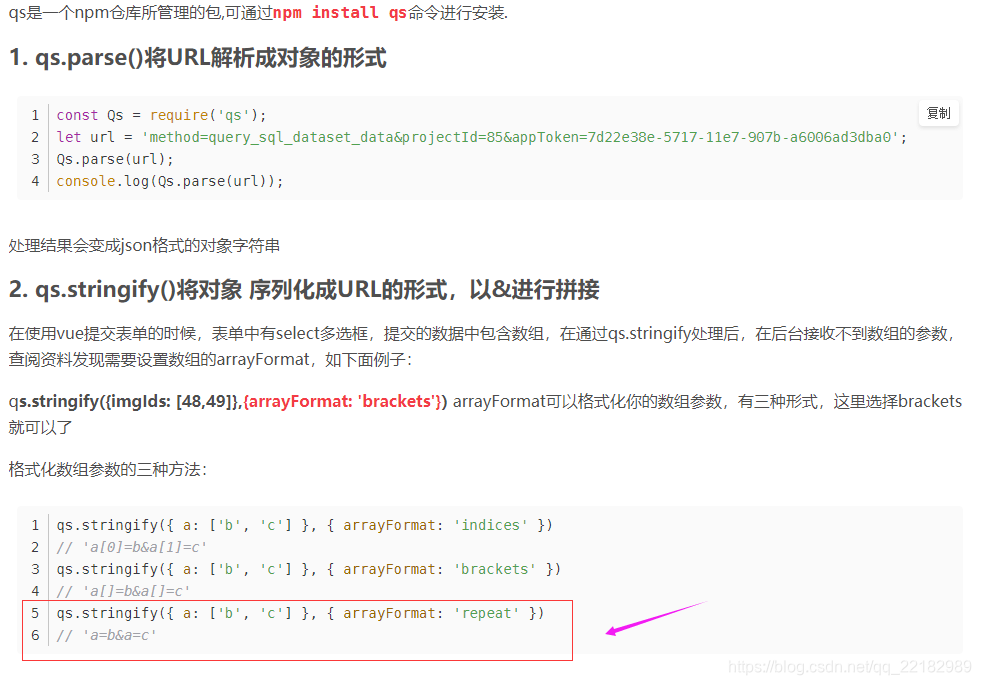Viewport: 981px width, 685px height.
Task: Click the red 'npm install qs' command text
Action: pyautogui.click(x=340, y=13)
